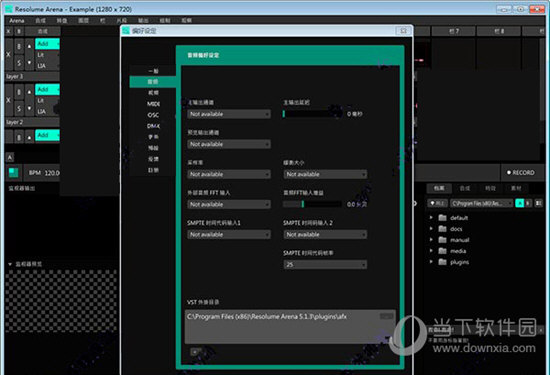
Task: Open the file browser path dropdown
Action: (x=482, y=203)
